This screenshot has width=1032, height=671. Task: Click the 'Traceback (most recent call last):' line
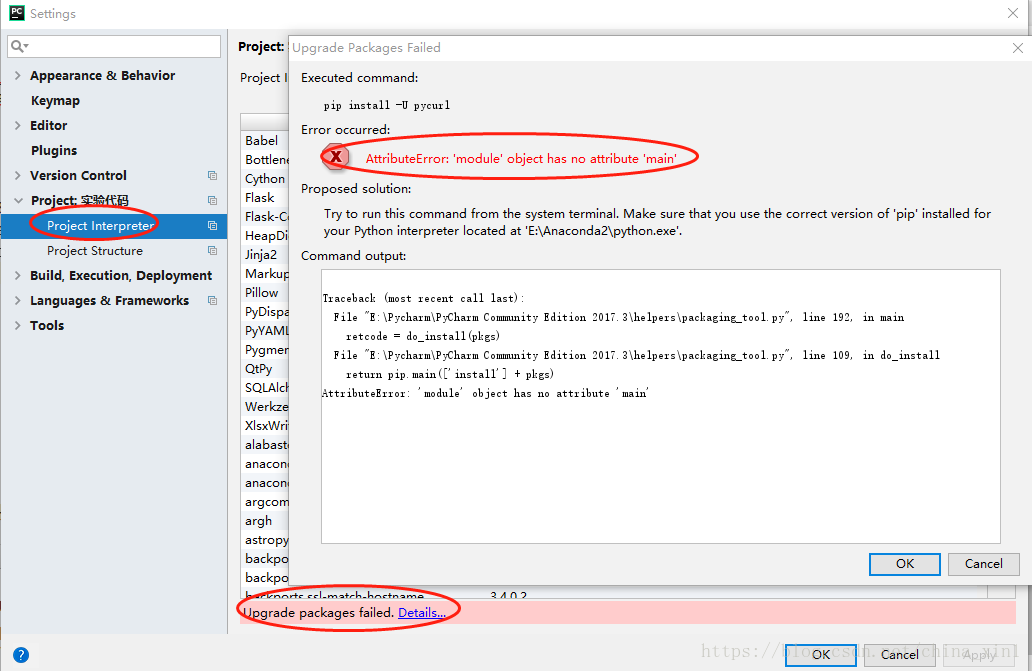[x=423, y=298]
